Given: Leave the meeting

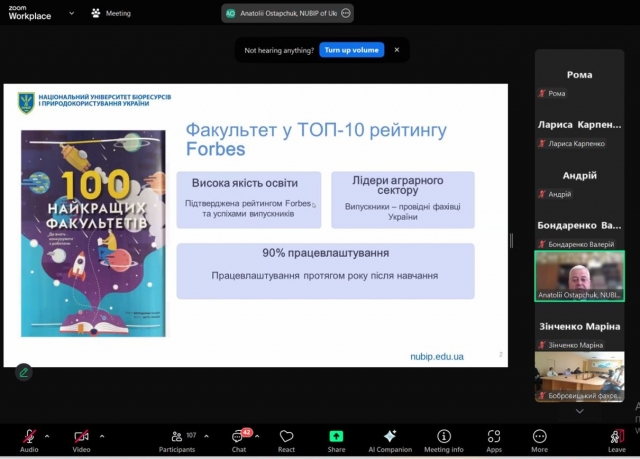Looking at the screenshot, I should point(617,441).
